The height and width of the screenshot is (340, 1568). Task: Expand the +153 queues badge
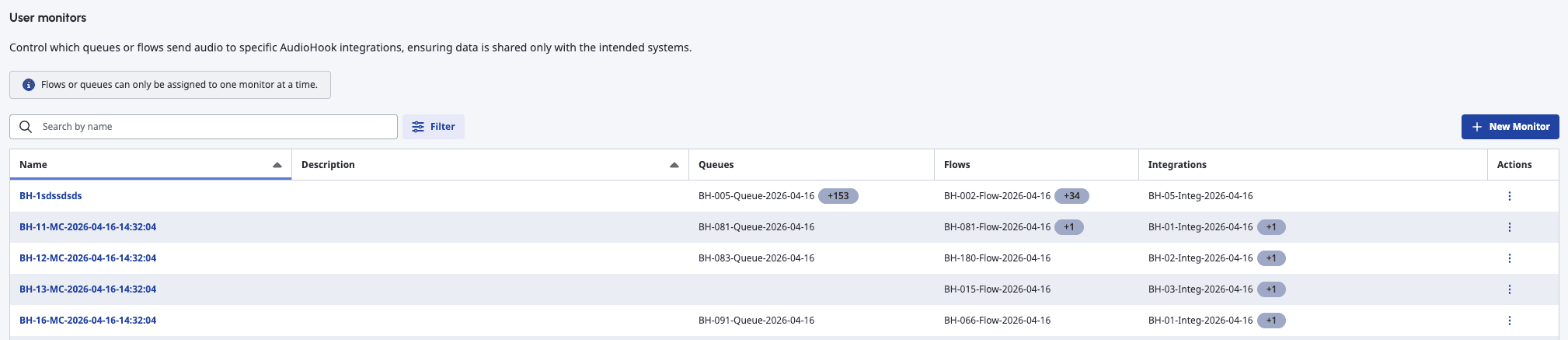coord(838,196)
